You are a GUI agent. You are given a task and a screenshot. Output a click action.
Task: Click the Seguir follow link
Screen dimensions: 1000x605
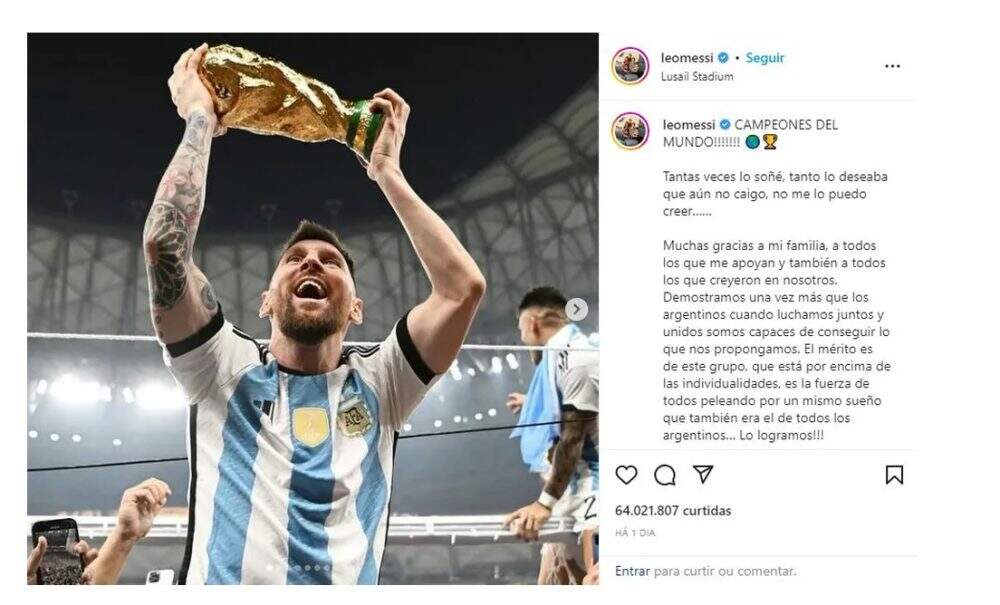[x=765, y=58]
